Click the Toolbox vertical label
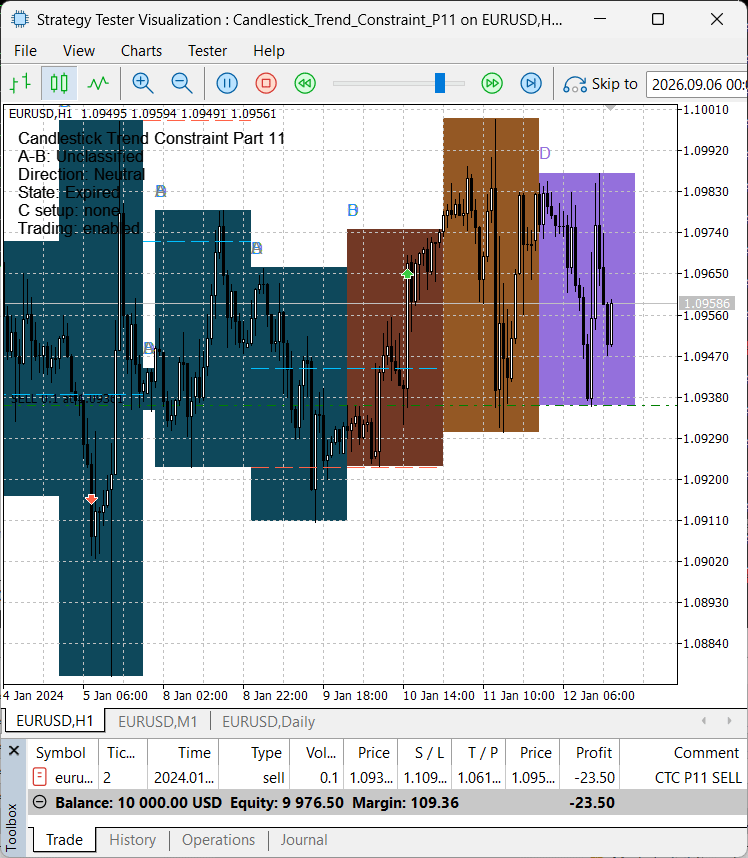This screenshot has height=858, width=748. click(12, 826)
